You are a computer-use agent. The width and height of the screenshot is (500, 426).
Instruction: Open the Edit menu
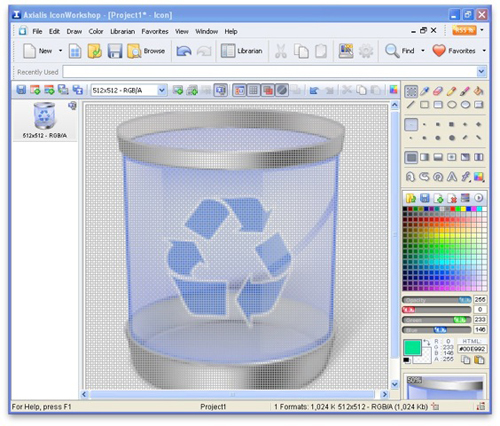[54, 31]
